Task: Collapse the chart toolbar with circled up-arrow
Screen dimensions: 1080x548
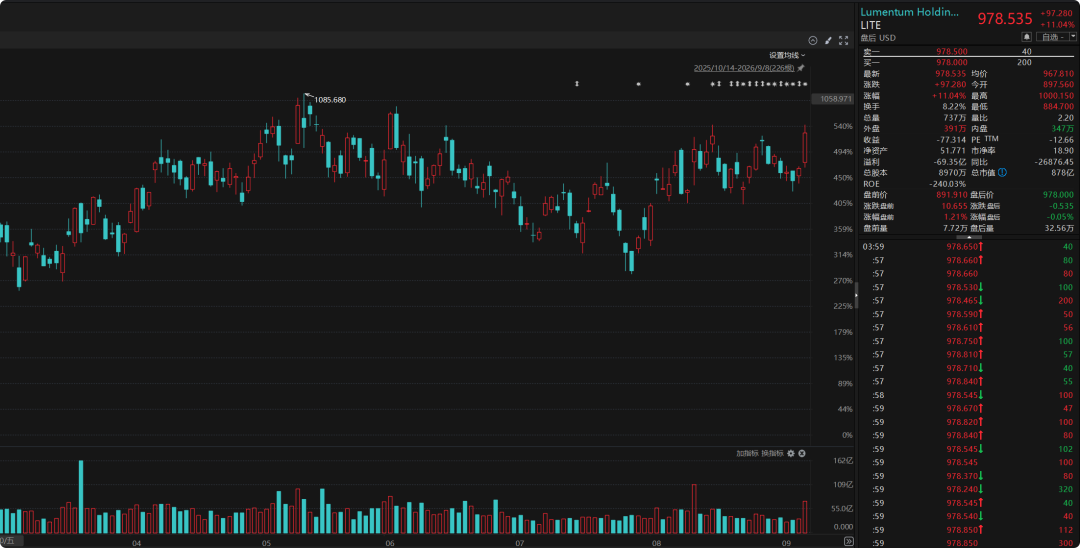Action: click(x=813, y=41)
